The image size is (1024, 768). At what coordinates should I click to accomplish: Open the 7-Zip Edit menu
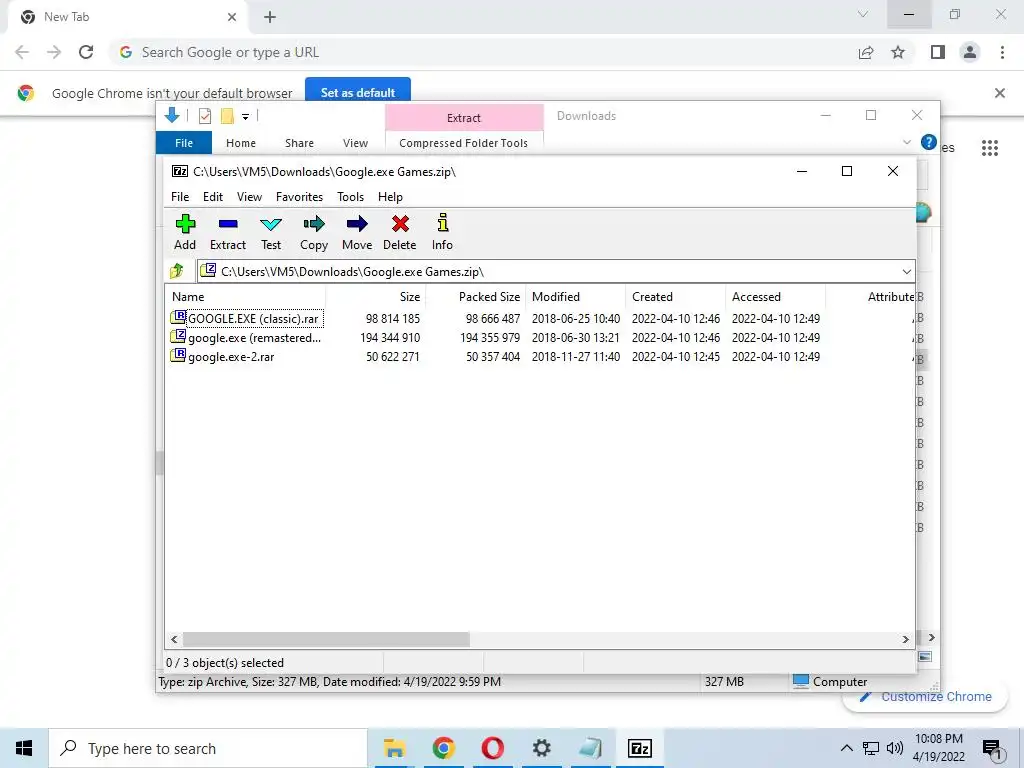tap(213, 197)
